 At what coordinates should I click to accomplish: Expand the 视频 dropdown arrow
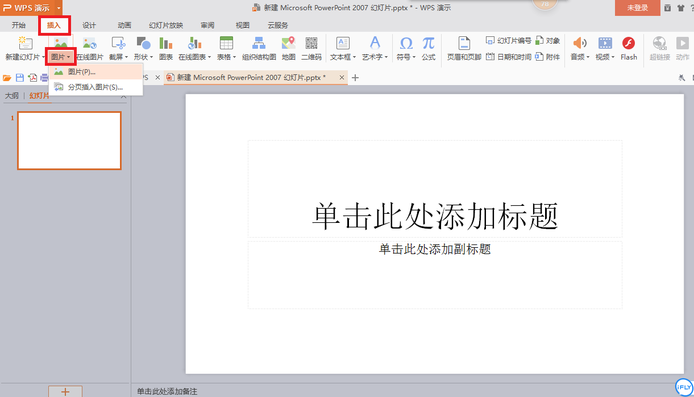click(x=613, y=57)
